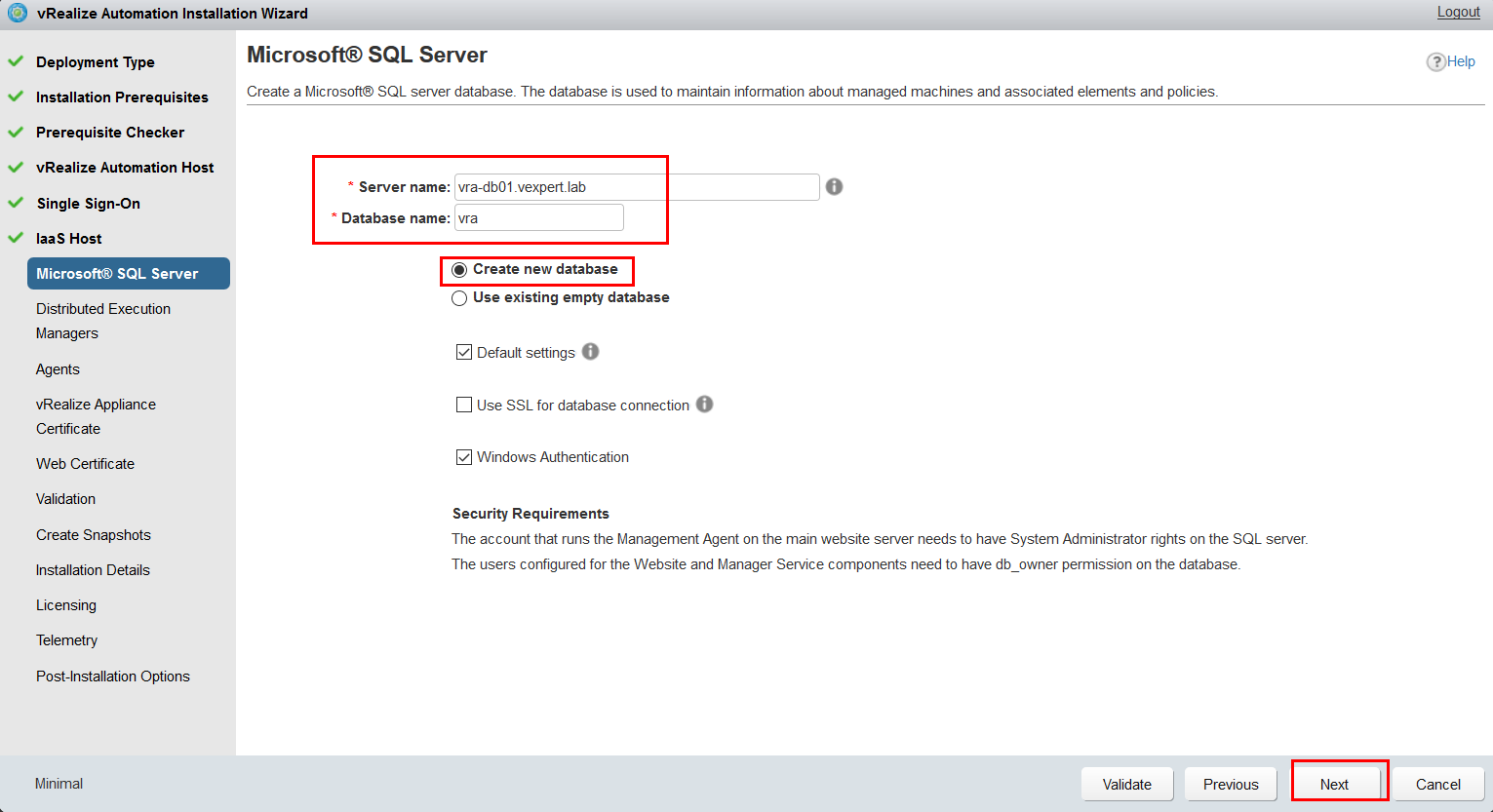
Task: Click the Validate button
Action: [1126, 784]
